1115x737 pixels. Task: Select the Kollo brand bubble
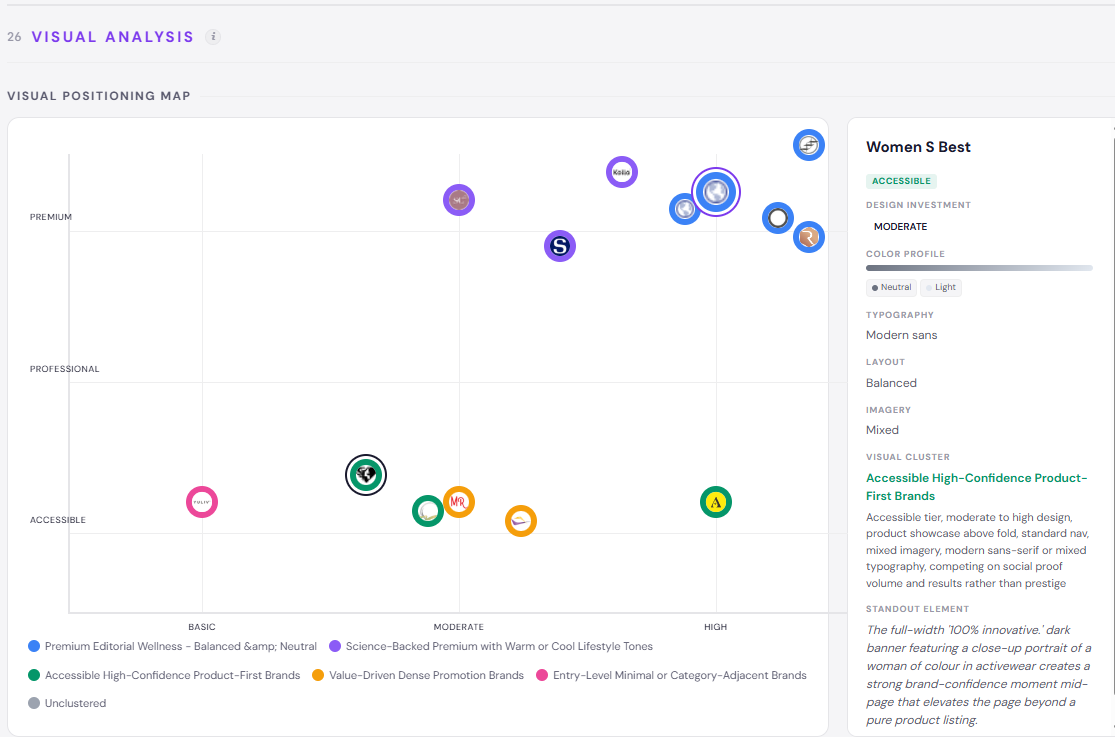[x=621, y=172]
